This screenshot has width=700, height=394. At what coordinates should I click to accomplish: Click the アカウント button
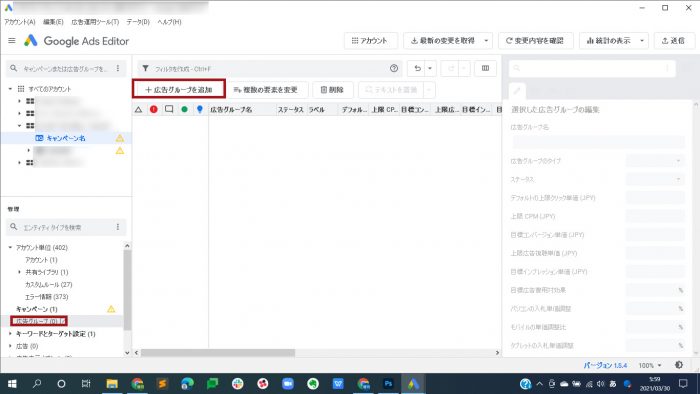371,41
